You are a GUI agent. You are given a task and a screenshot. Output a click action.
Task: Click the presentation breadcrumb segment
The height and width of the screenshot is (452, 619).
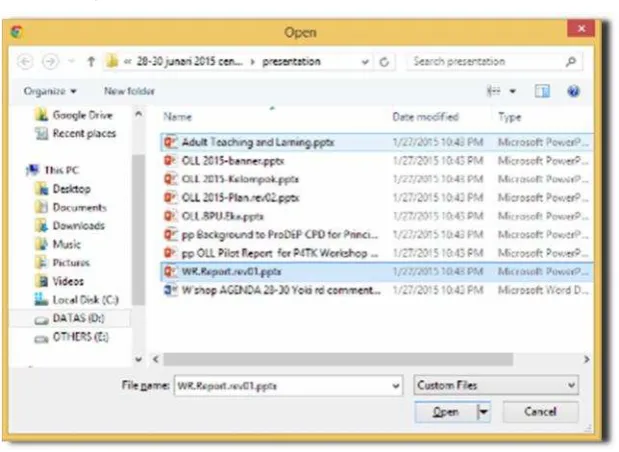[x=291, y=62]
